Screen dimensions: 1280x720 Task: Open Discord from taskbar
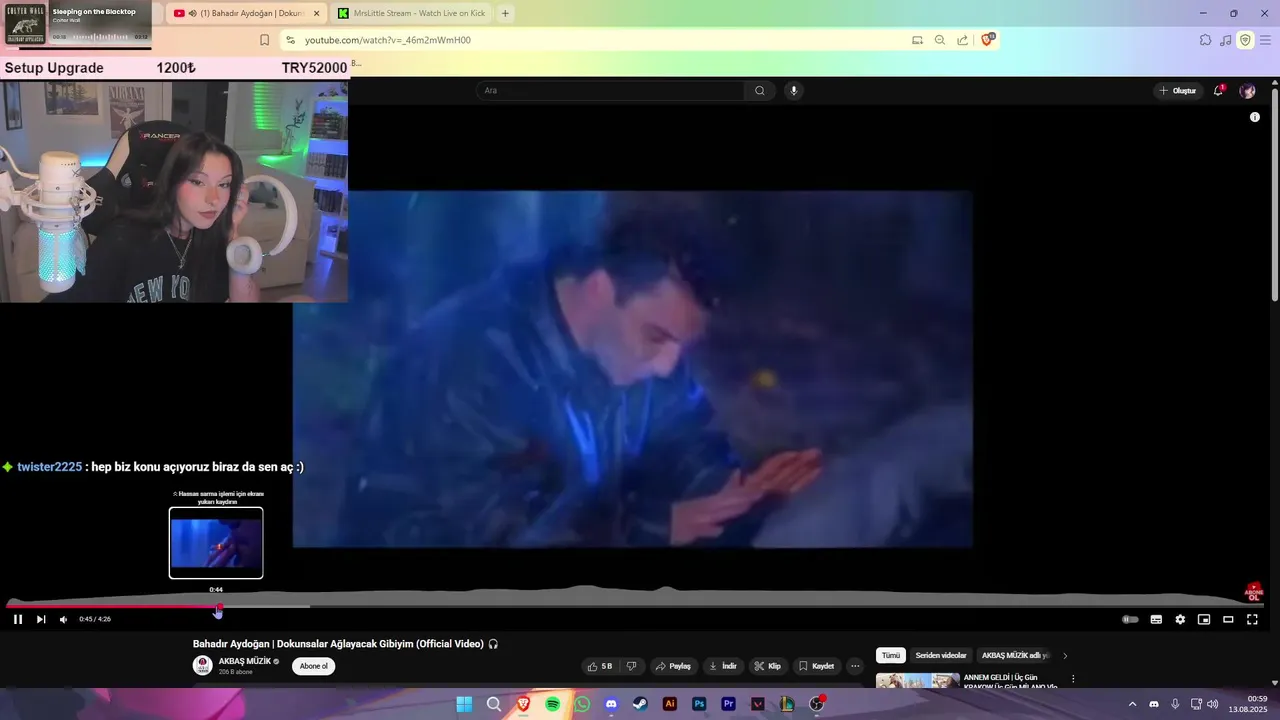[x=611, y=704]
